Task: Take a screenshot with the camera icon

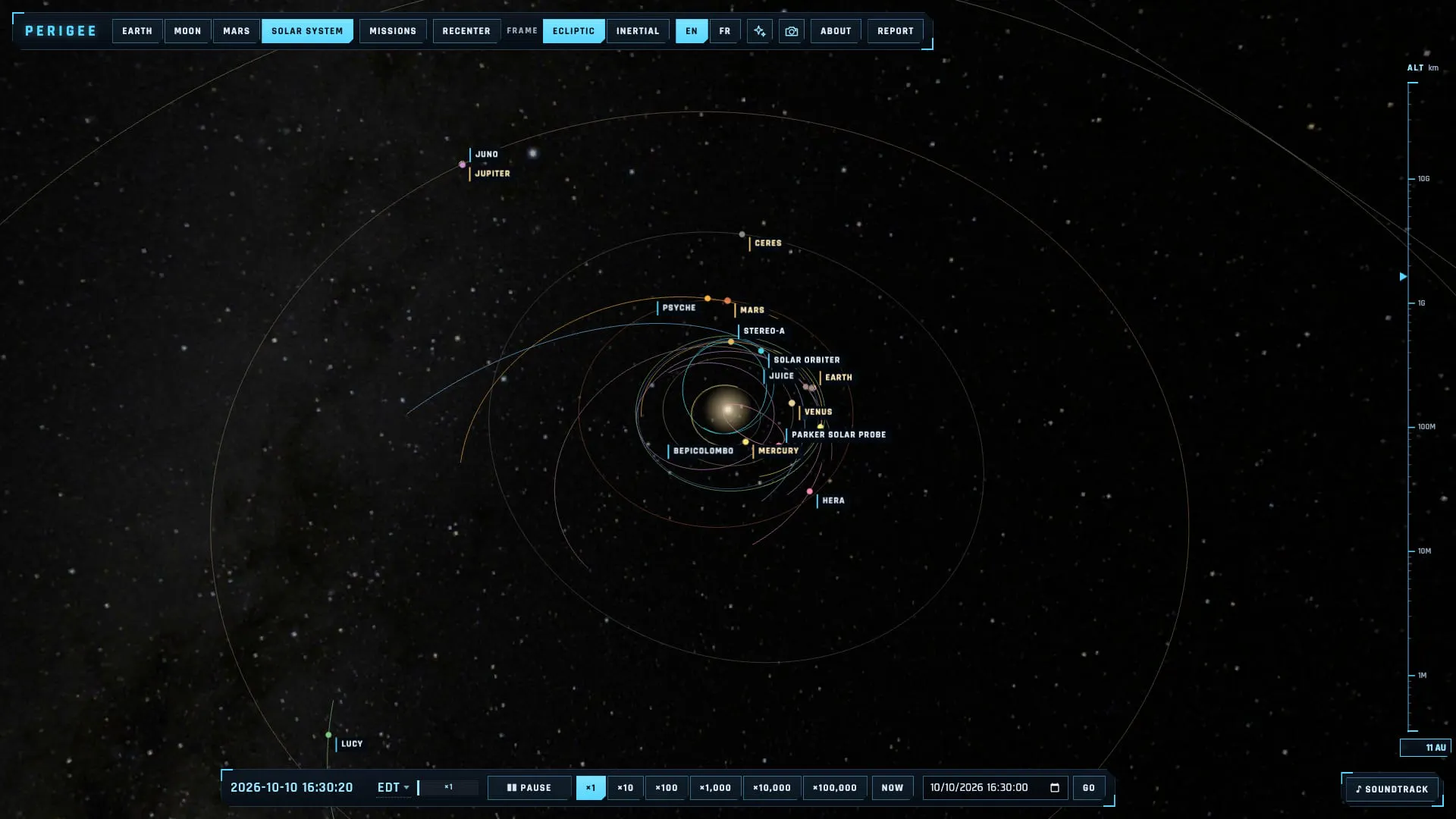Action: click(x=791, y=31)
